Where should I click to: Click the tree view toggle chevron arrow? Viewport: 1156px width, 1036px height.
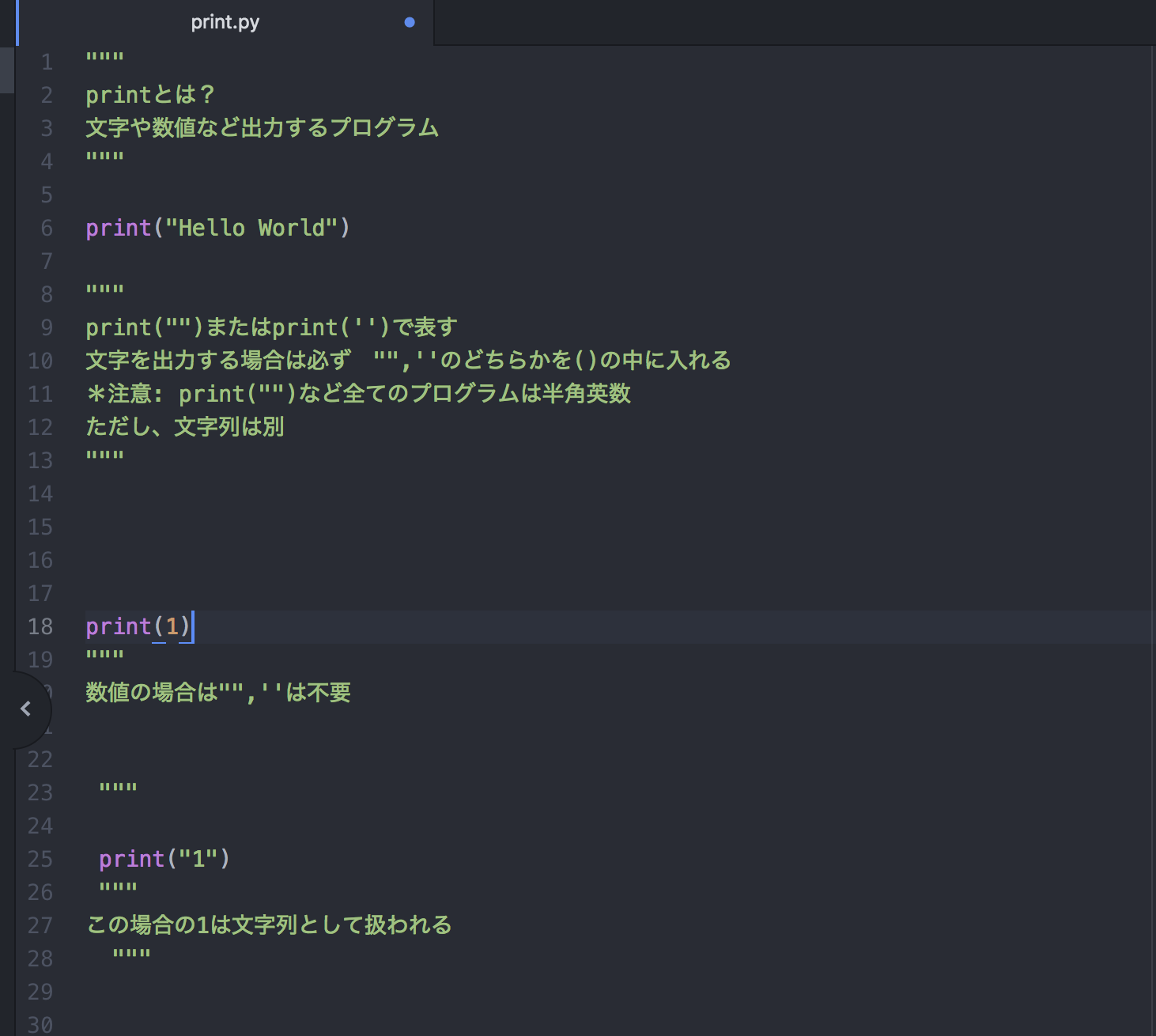click(x=26, y=709)
